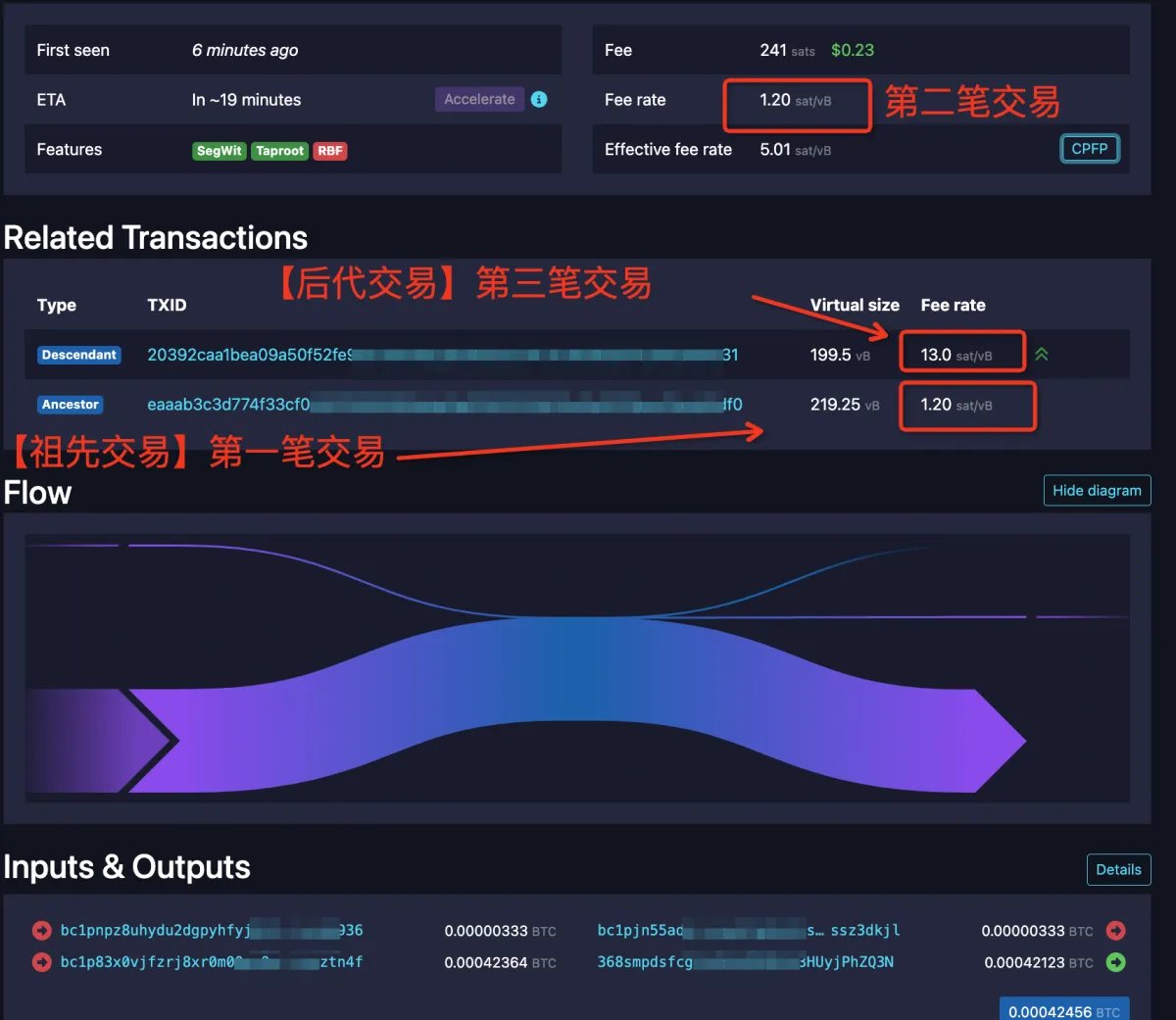The height and width of the screenshot is (1020, 1176).
Task: Click the RBF feature badge
Action: coord(330,151)
